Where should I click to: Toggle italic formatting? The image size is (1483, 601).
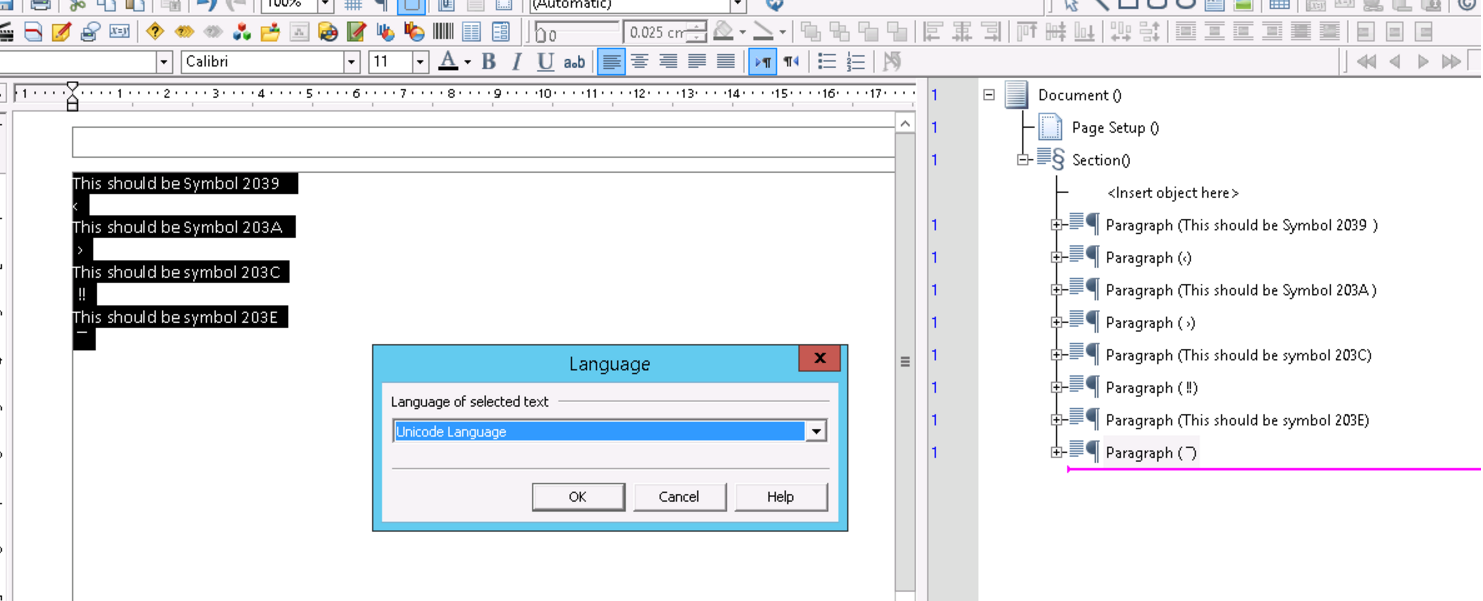pyautogui.click(x=516, y=62)
